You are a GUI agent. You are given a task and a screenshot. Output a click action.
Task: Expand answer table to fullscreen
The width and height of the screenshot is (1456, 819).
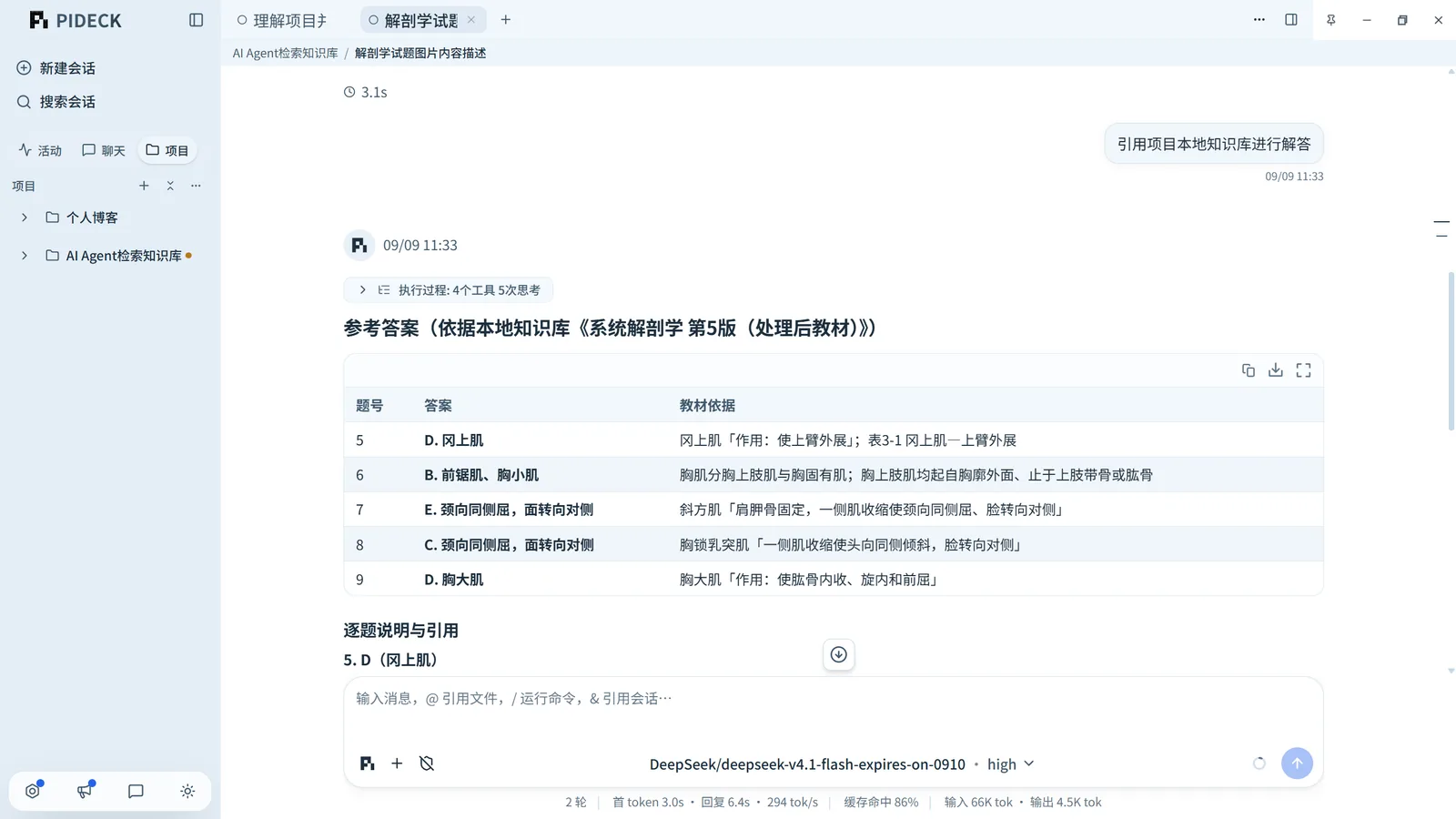coord(1304,370)
